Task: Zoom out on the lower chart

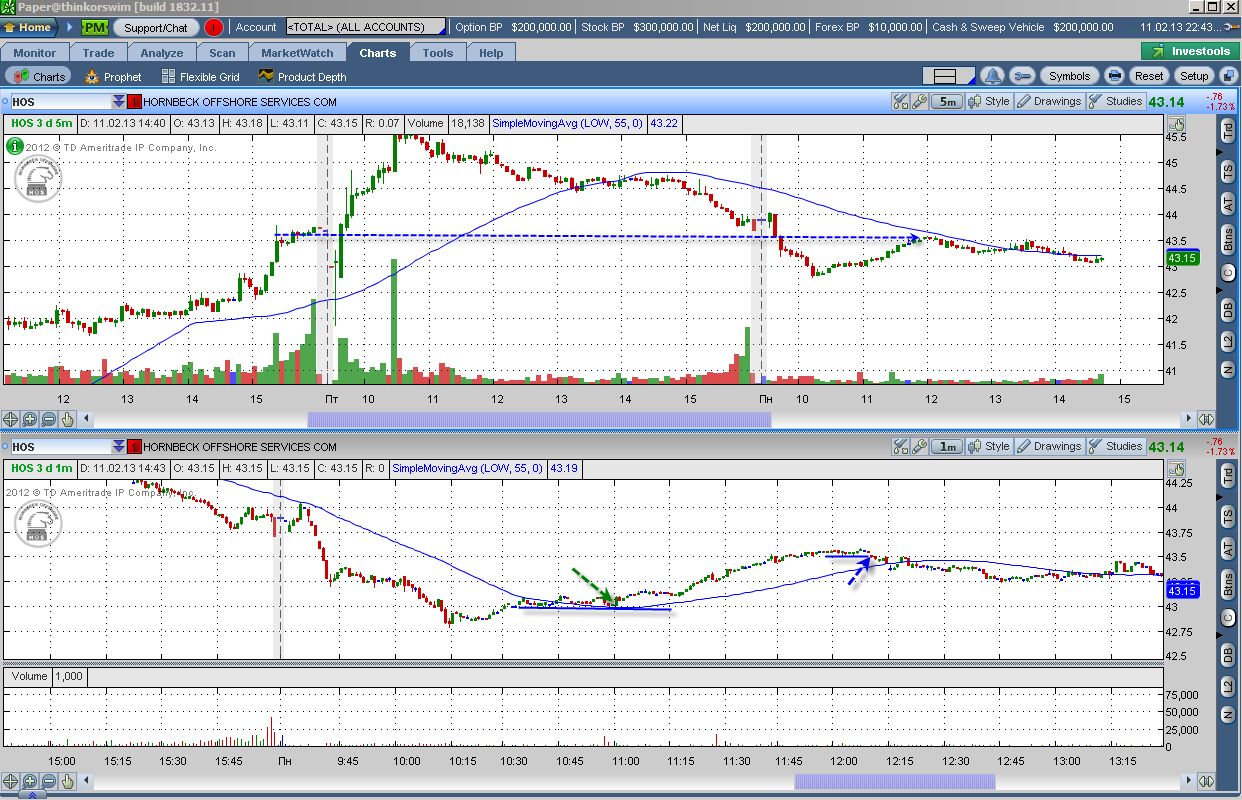Action: click(x=48, y=781)
